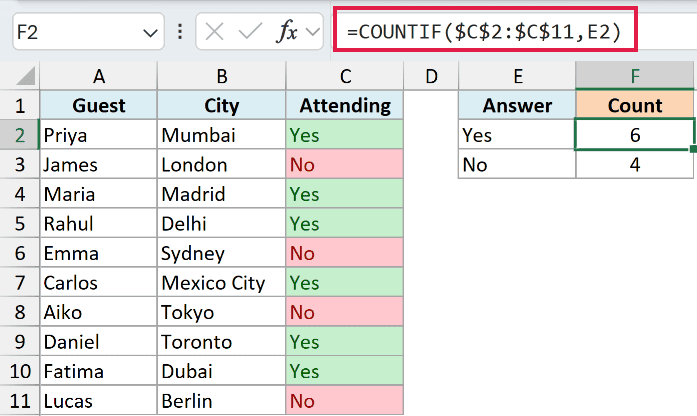Image resolution: width=697 pixels, height=416 pixels.
Task: Select row 8 header
Action: click(20, 312)
